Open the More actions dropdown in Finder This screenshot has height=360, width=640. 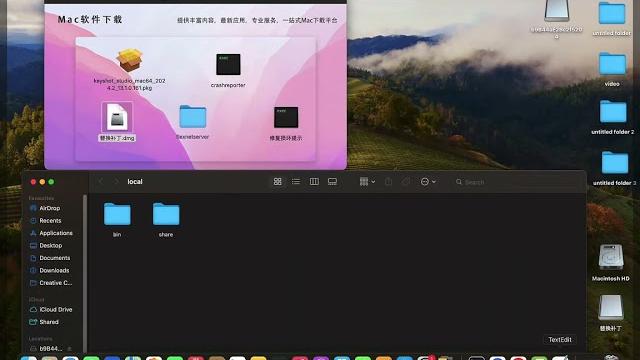pyautogui.click(x=428, y=182)
